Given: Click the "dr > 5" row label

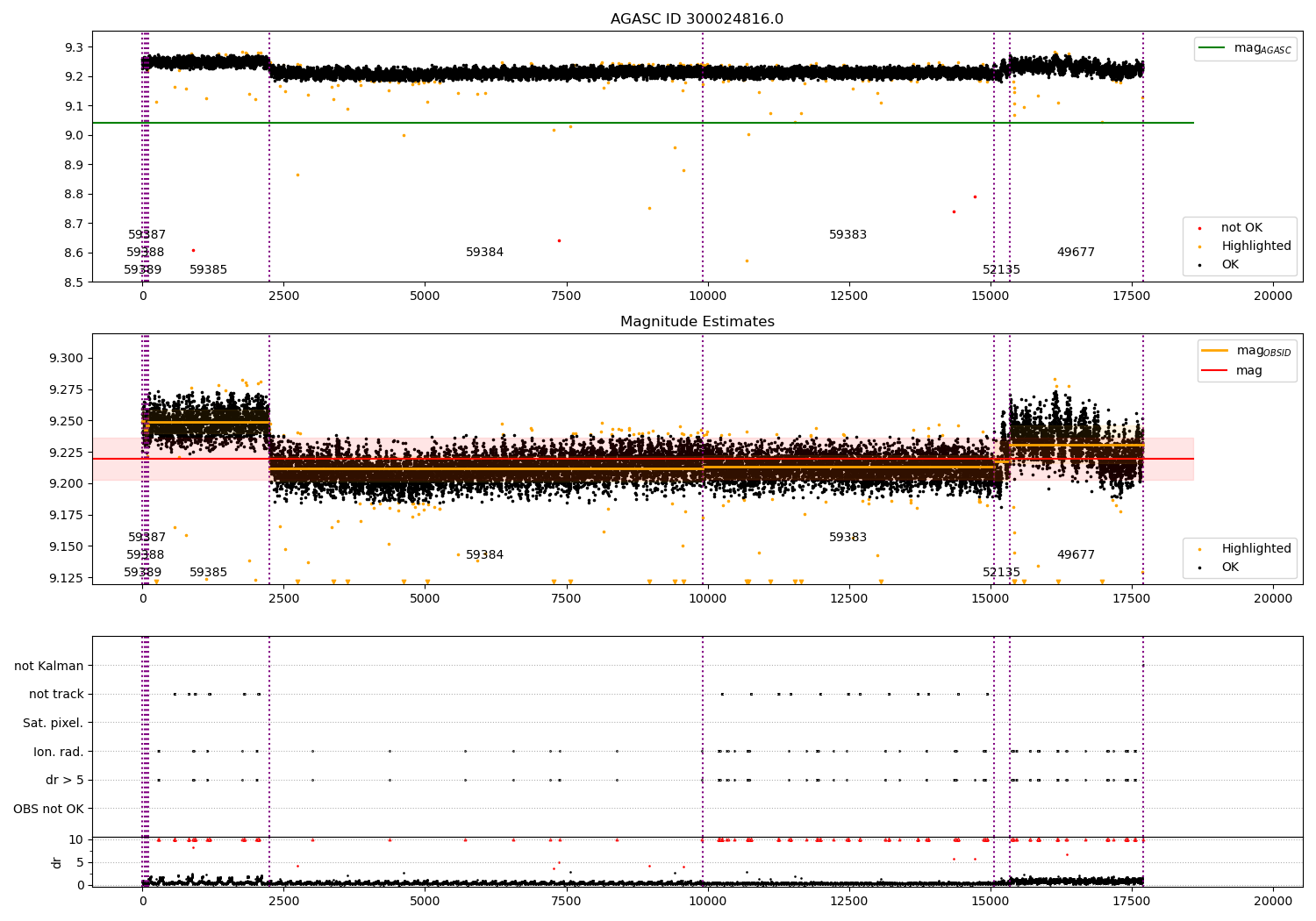Looking at the screenshot, I should pos(65,780).
